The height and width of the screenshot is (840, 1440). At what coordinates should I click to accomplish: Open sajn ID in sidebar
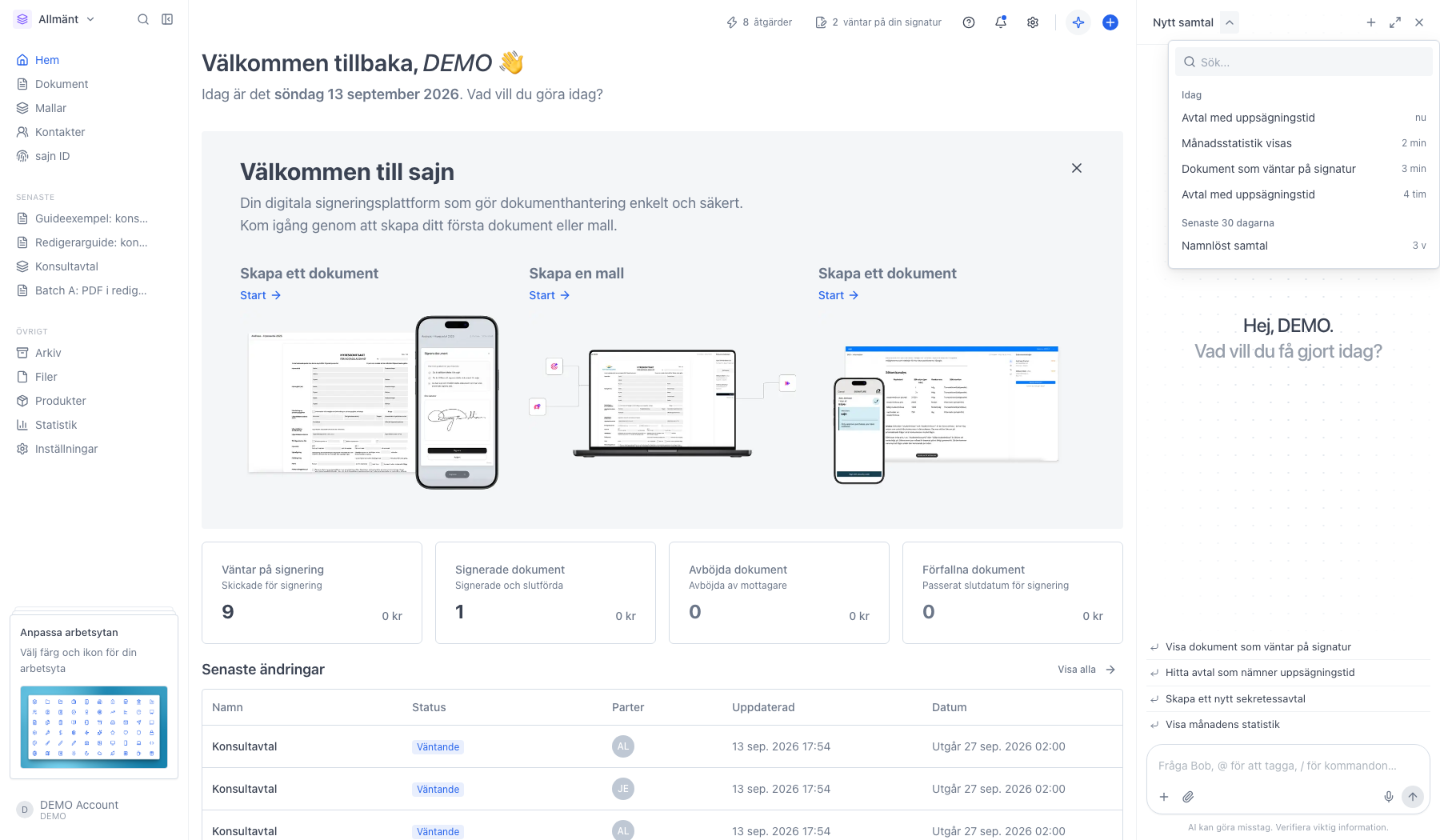tap(94, 156)
